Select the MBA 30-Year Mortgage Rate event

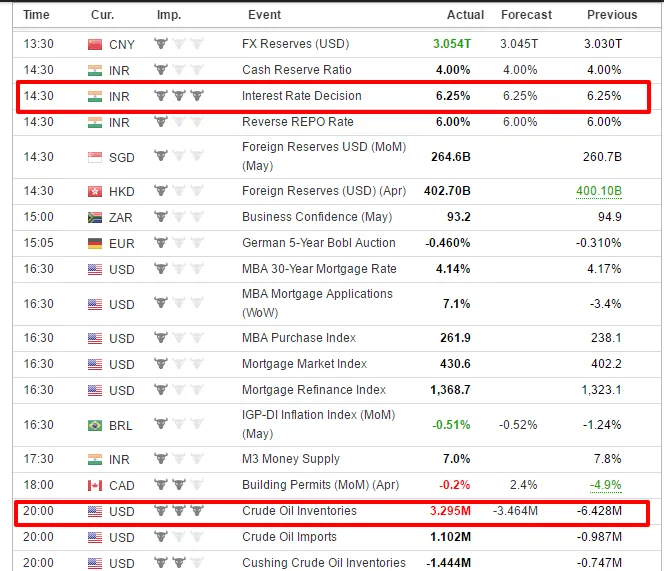click(319, 268)
